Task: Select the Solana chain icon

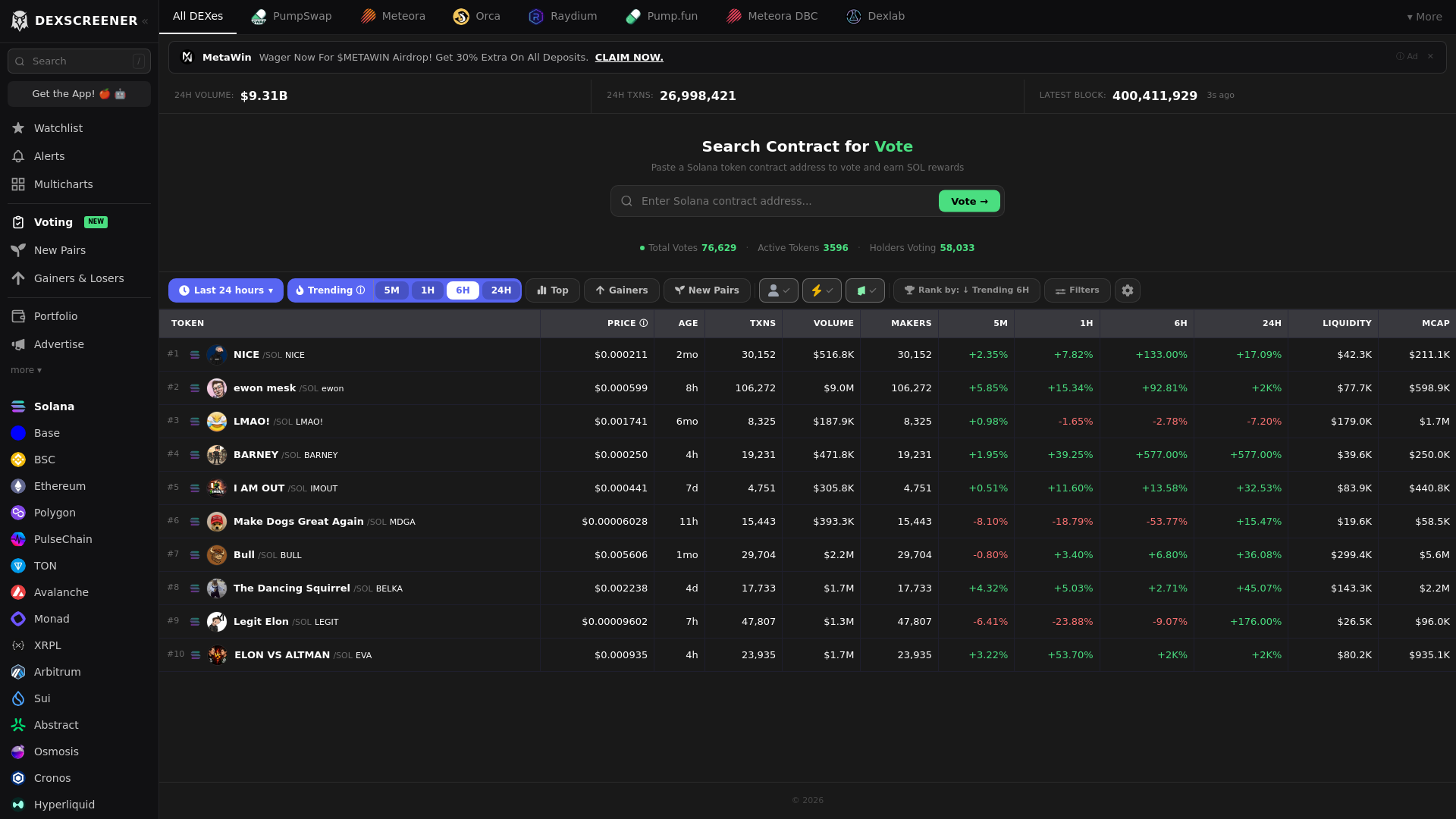Action: [x=18, y=406]
